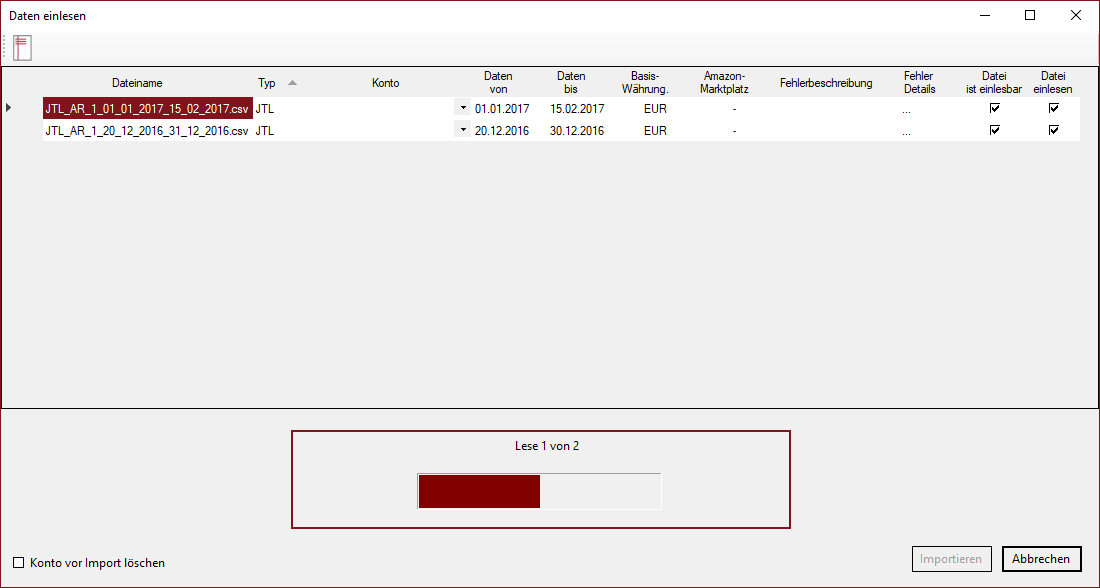
Task: Enable 'Konto vor Import löschen' checkbox
Action: (19, 563)
